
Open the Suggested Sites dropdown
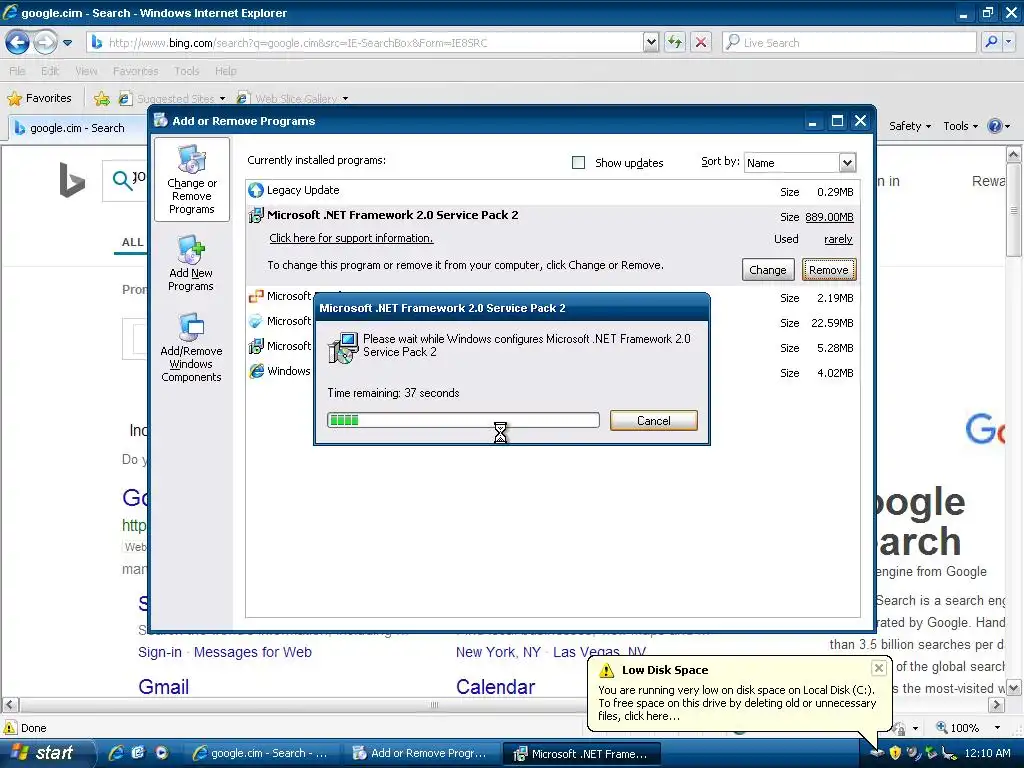pos(222,99)
